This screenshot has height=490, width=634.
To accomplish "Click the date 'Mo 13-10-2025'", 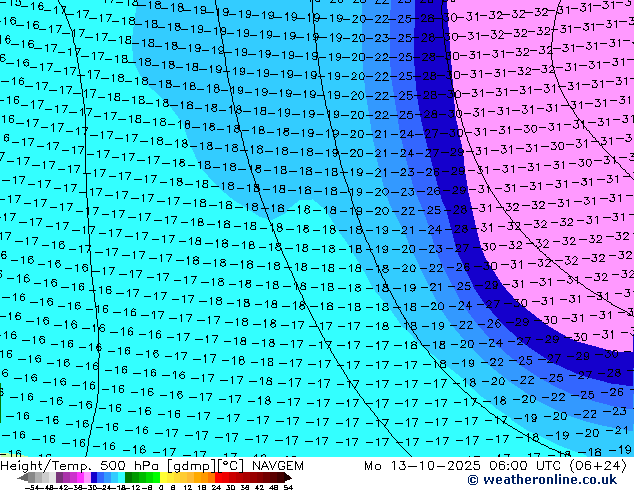I will click(422, 466).
